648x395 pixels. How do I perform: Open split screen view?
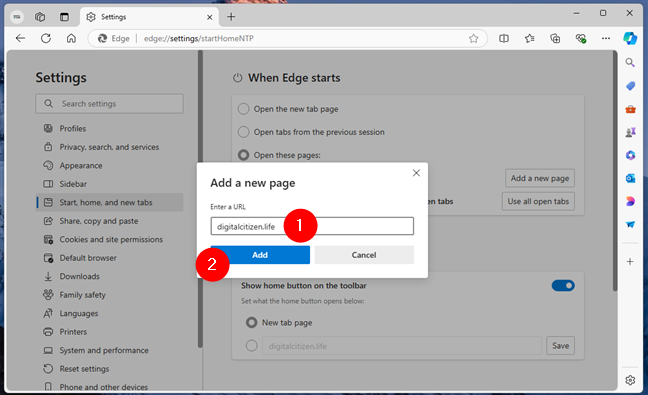[x=504, y=38]
